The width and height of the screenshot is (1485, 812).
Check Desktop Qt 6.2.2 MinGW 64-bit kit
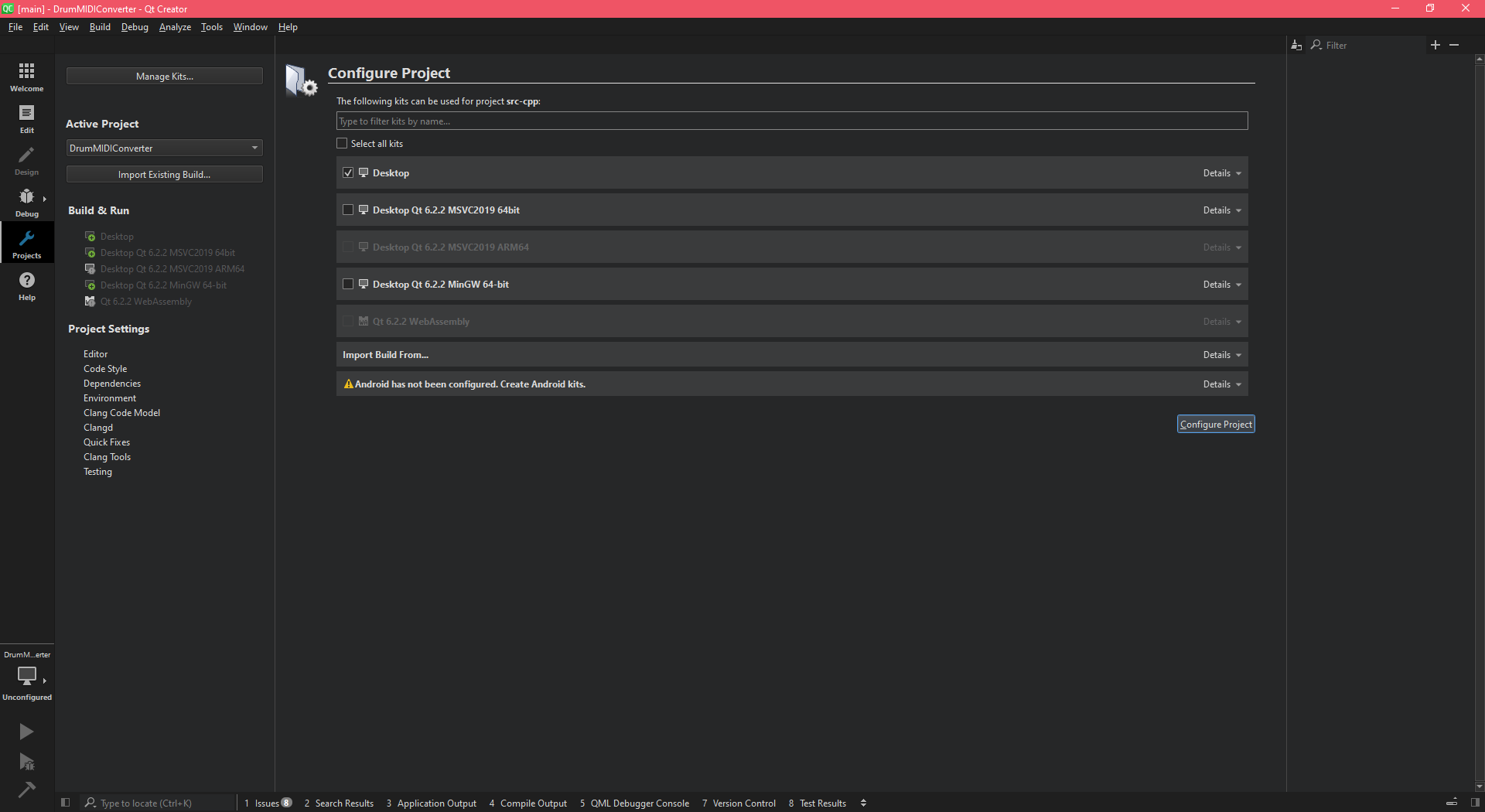click(x=348, y=285)
